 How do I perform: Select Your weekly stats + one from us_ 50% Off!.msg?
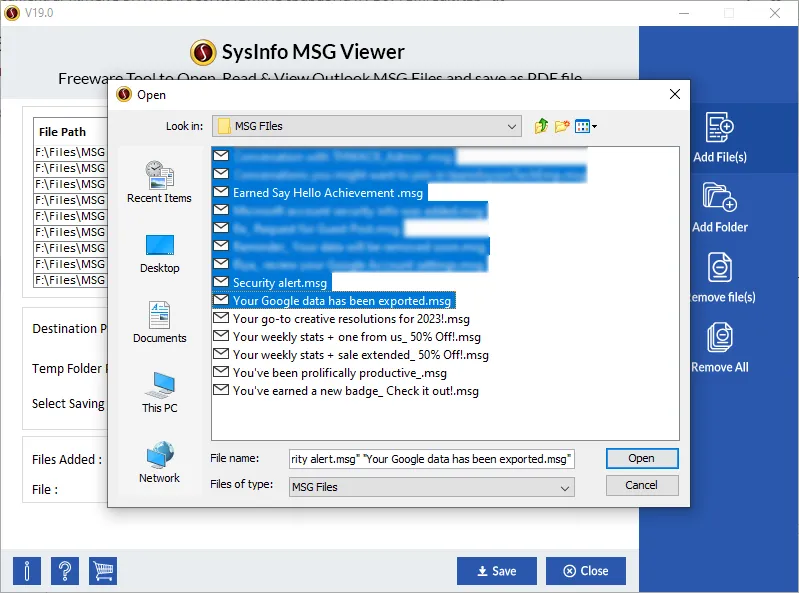(357, 337)
